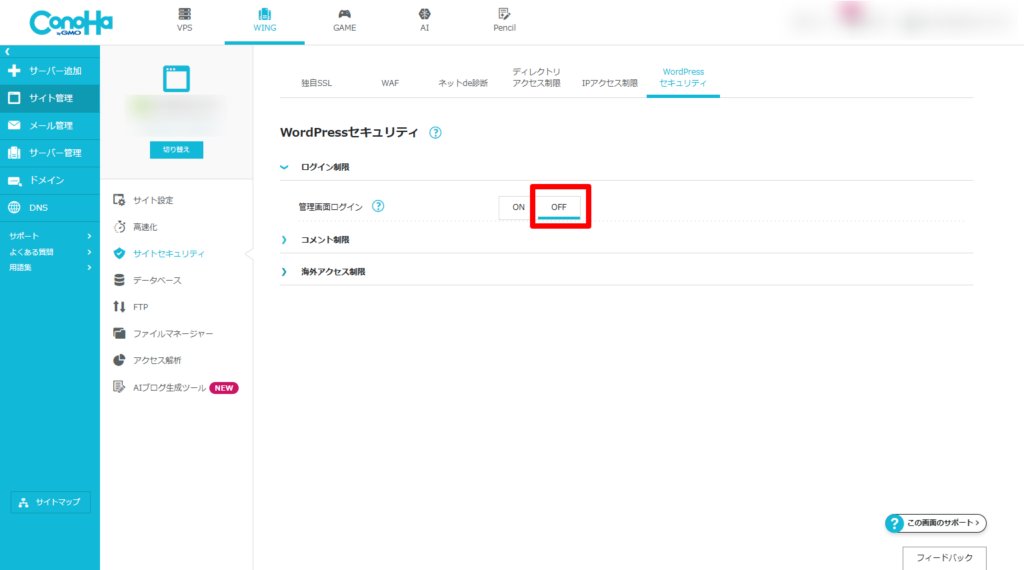This screenshot has width=1024, height=570.
Task: Open the Pencil service tab
Action: coord(504,20)
